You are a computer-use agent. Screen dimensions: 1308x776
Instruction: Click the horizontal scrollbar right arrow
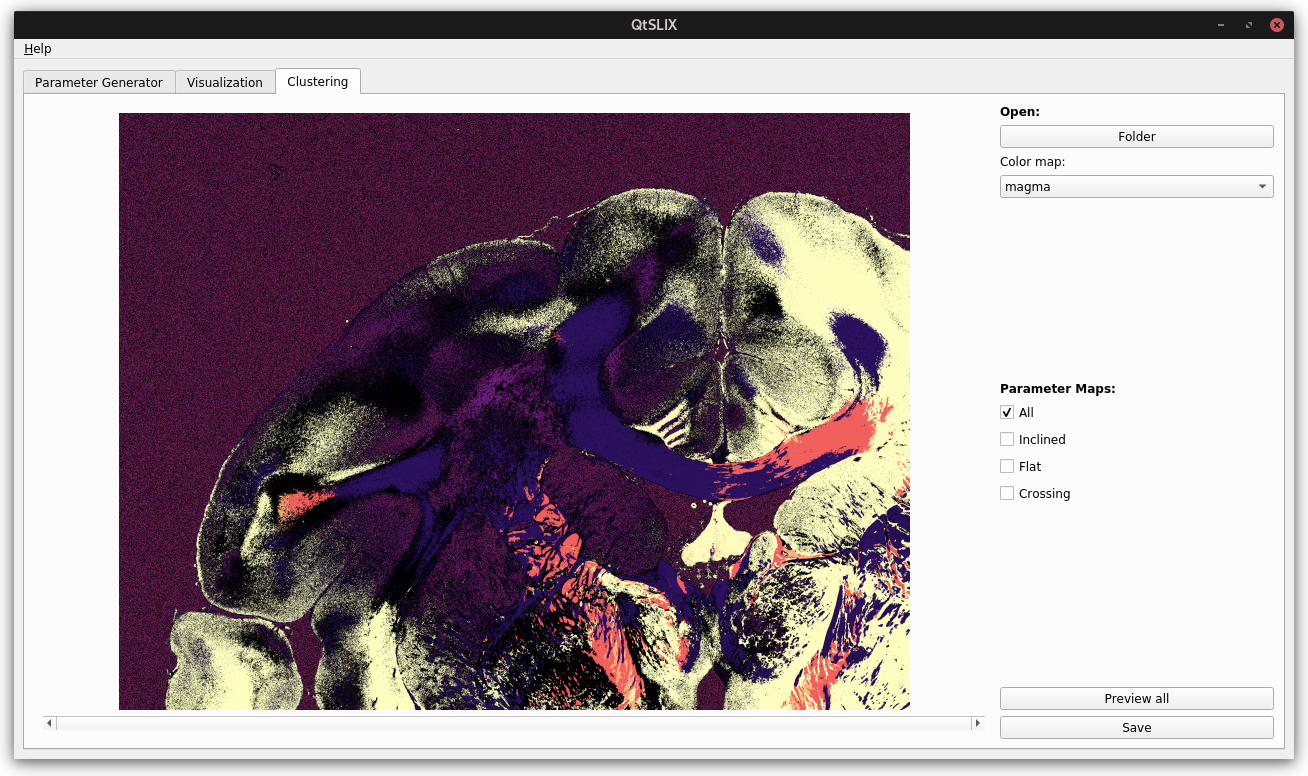(x=977, y=723)
